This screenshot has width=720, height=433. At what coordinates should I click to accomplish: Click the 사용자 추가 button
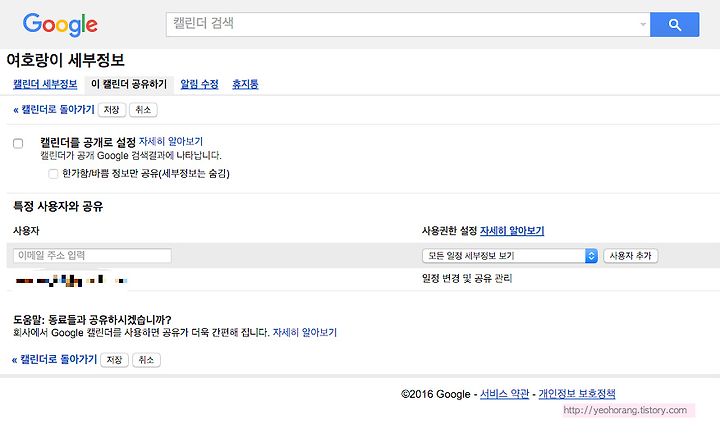(x=630, y=256)
